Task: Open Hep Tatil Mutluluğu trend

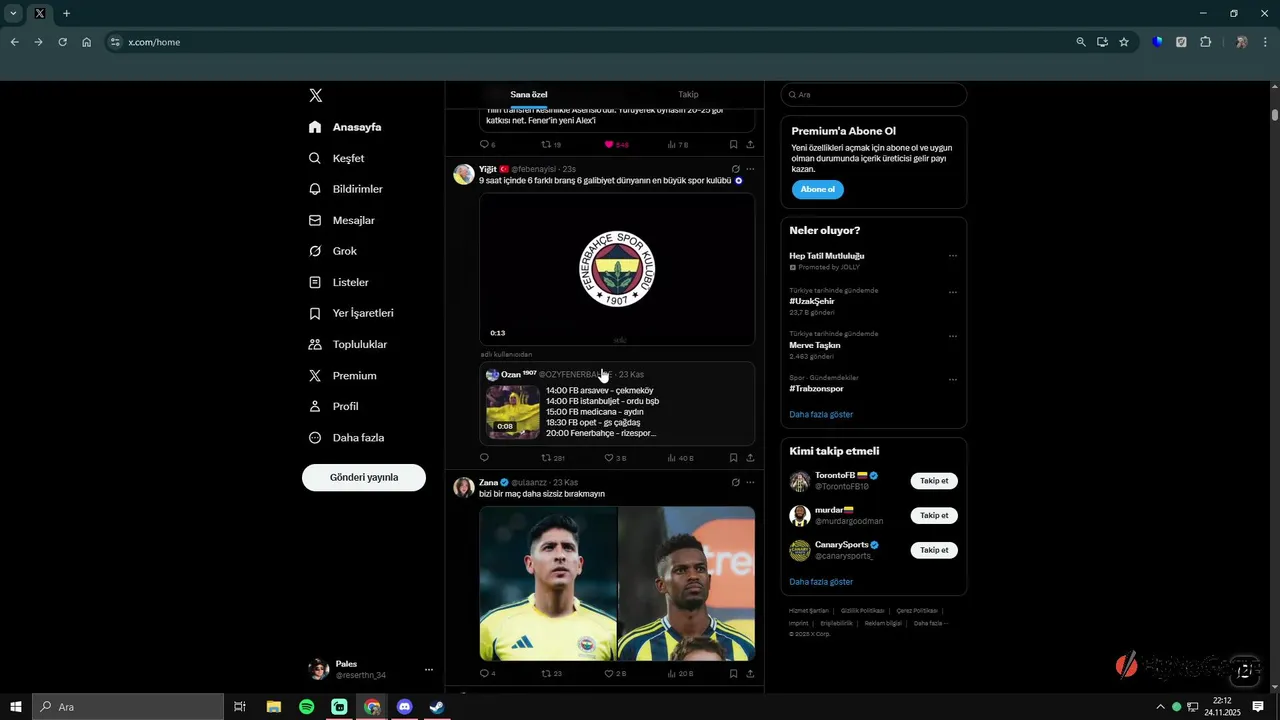Action: [826, 256]
